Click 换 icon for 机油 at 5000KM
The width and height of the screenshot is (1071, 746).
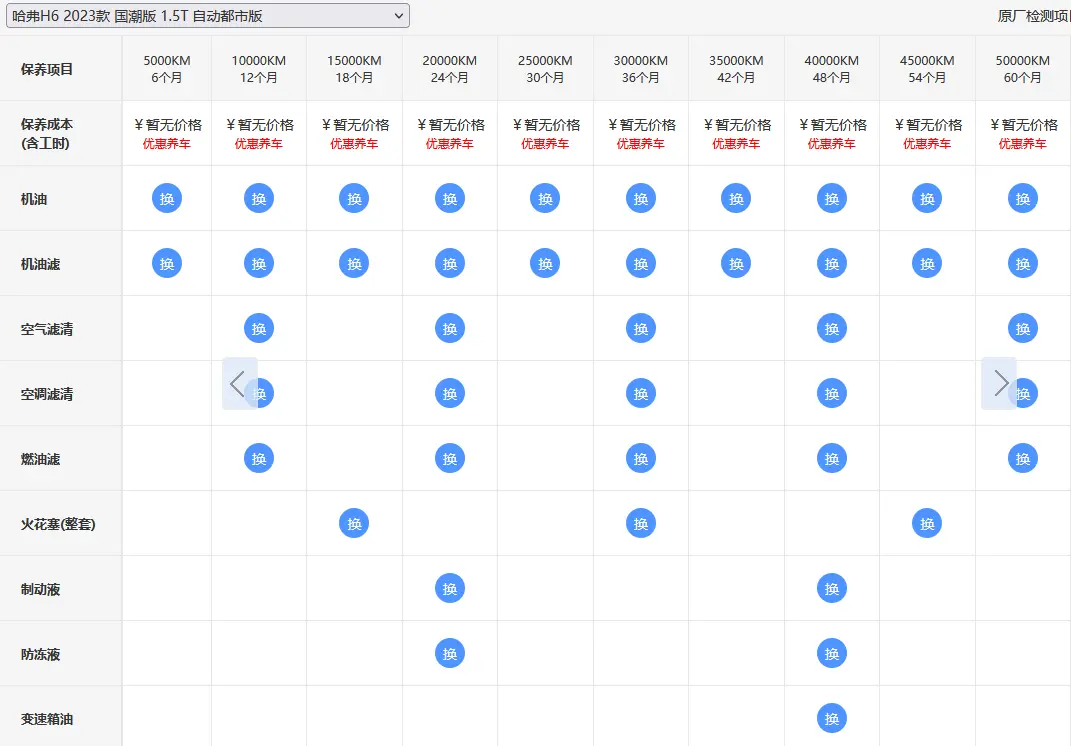tap(167, 198)
